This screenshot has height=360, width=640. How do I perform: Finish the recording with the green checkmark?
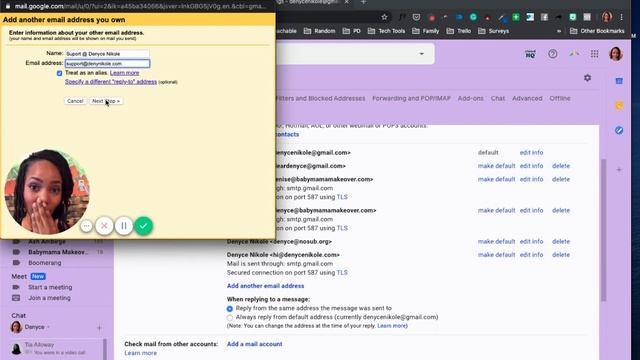point(143,226)
